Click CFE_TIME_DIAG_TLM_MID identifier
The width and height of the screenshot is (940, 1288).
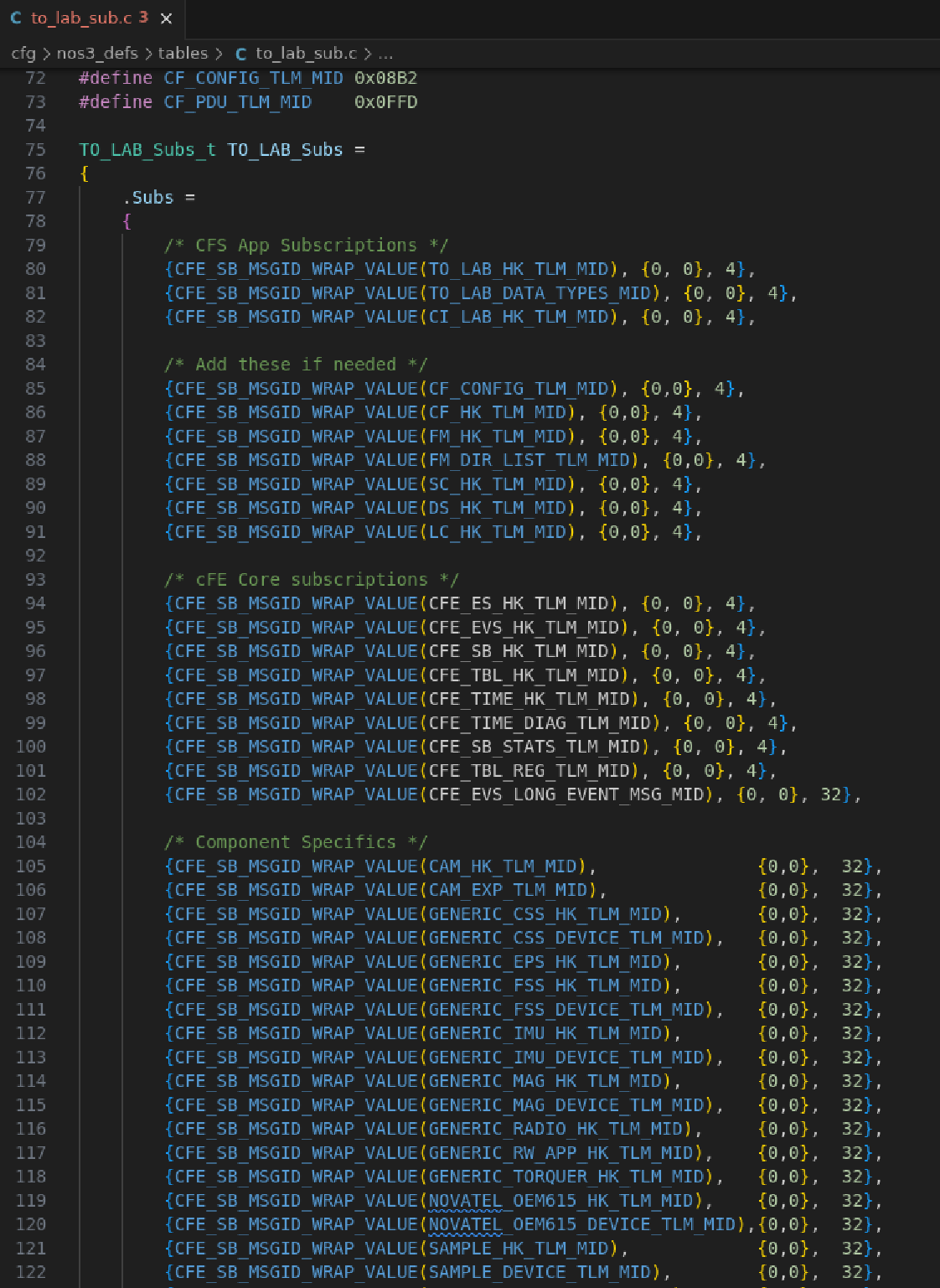[540, 723]
